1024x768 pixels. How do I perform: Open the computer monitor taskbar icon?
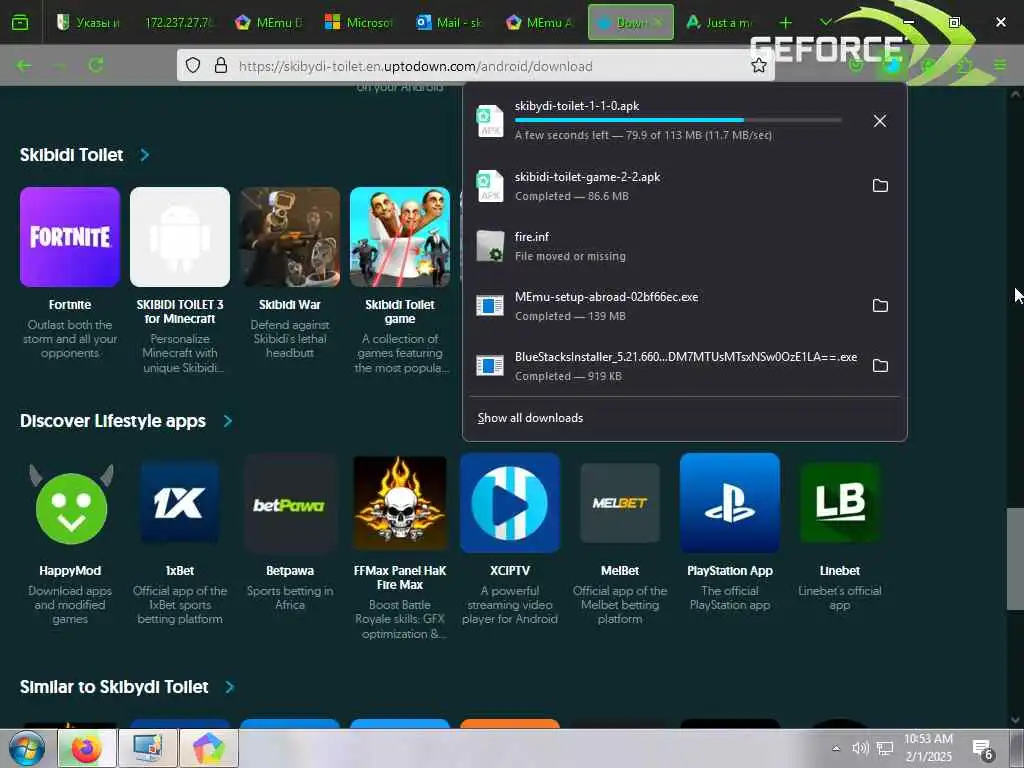pyautogui.click(x=148, y=748)
